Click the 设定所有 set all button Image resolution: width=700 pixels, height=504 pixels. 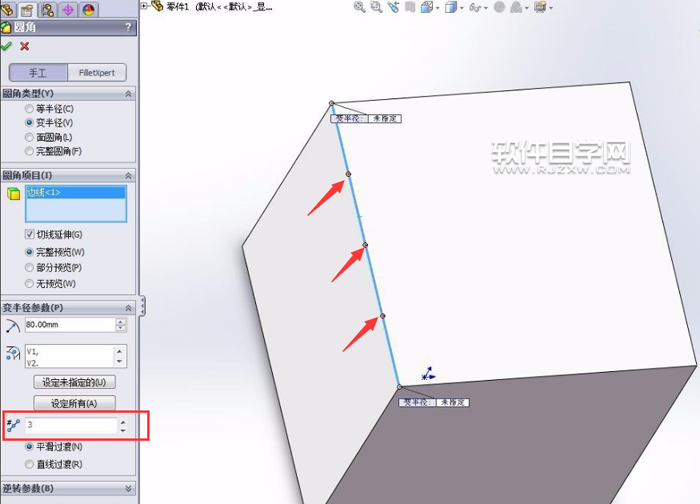(74, 404)
